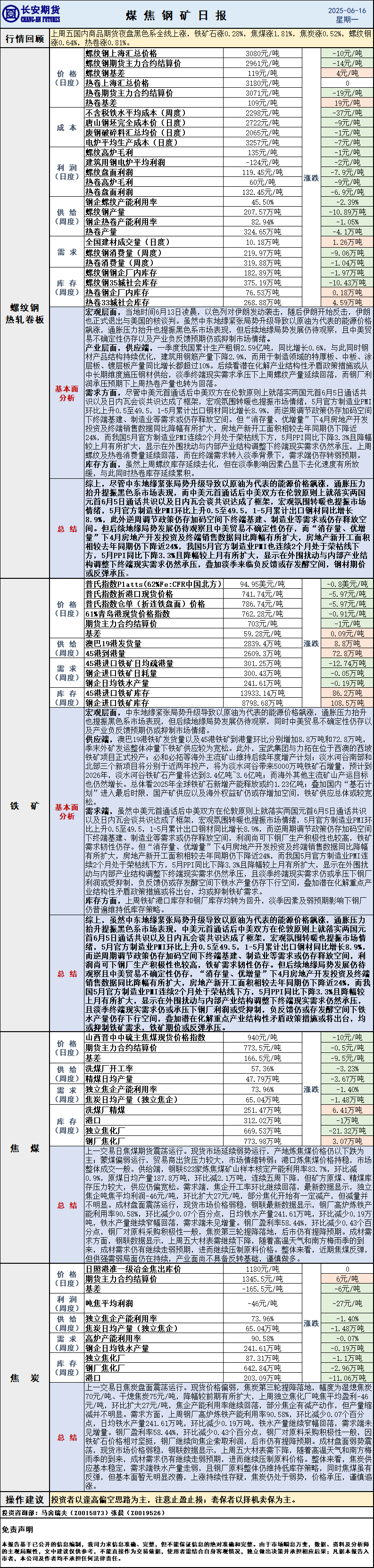Click the 山西晋中中硫主焦煤现货价格指数 label
The height and width of the screenshot is (1568, 374).
click(145, 1038)
